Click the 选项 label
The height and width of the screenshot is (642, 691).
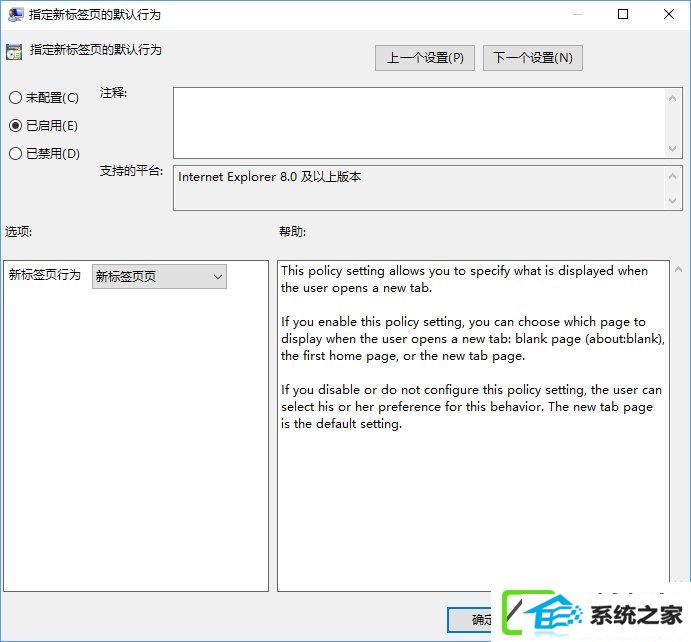(x=18, y=231)
